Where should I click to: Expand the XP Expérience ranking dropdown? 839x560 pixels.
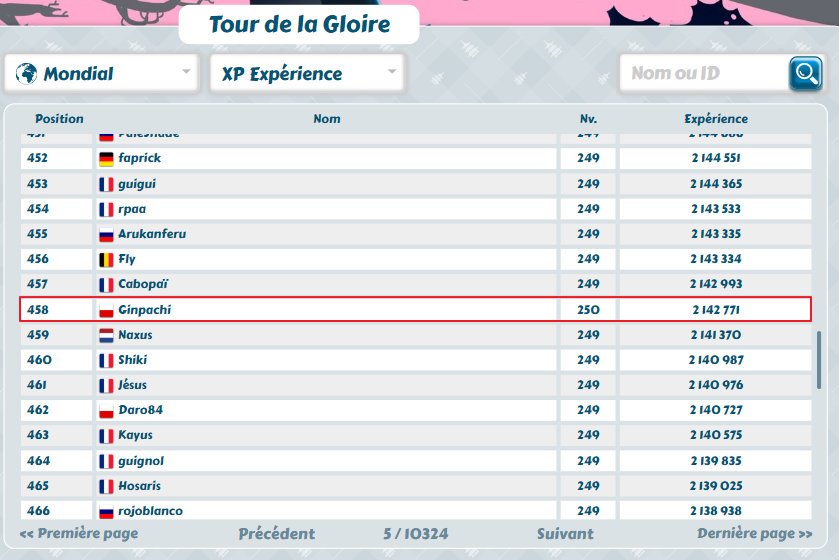point(306,73)
